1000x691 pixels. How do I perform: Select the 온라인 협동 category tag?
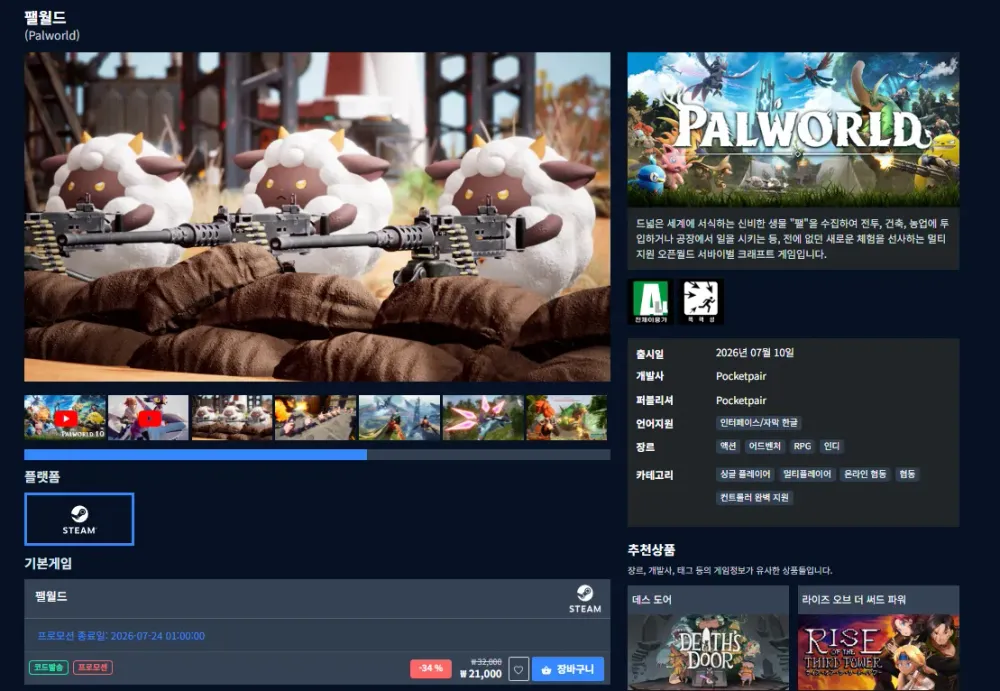[865, 474]
